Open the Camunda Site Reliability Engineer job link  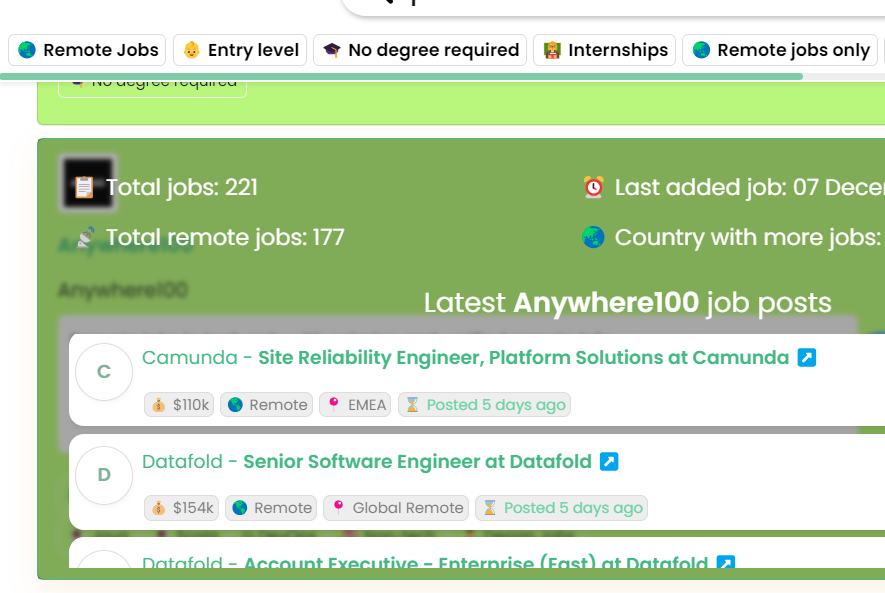[x=523, y=358]
